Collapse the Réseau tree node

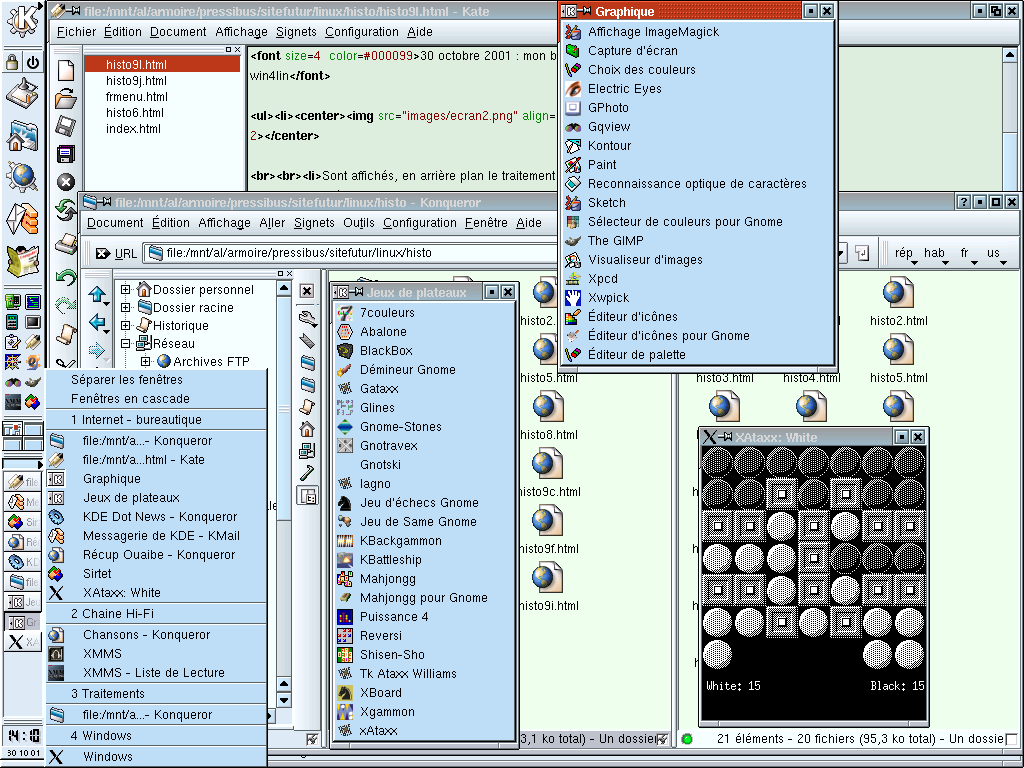[x=126, y=344]
